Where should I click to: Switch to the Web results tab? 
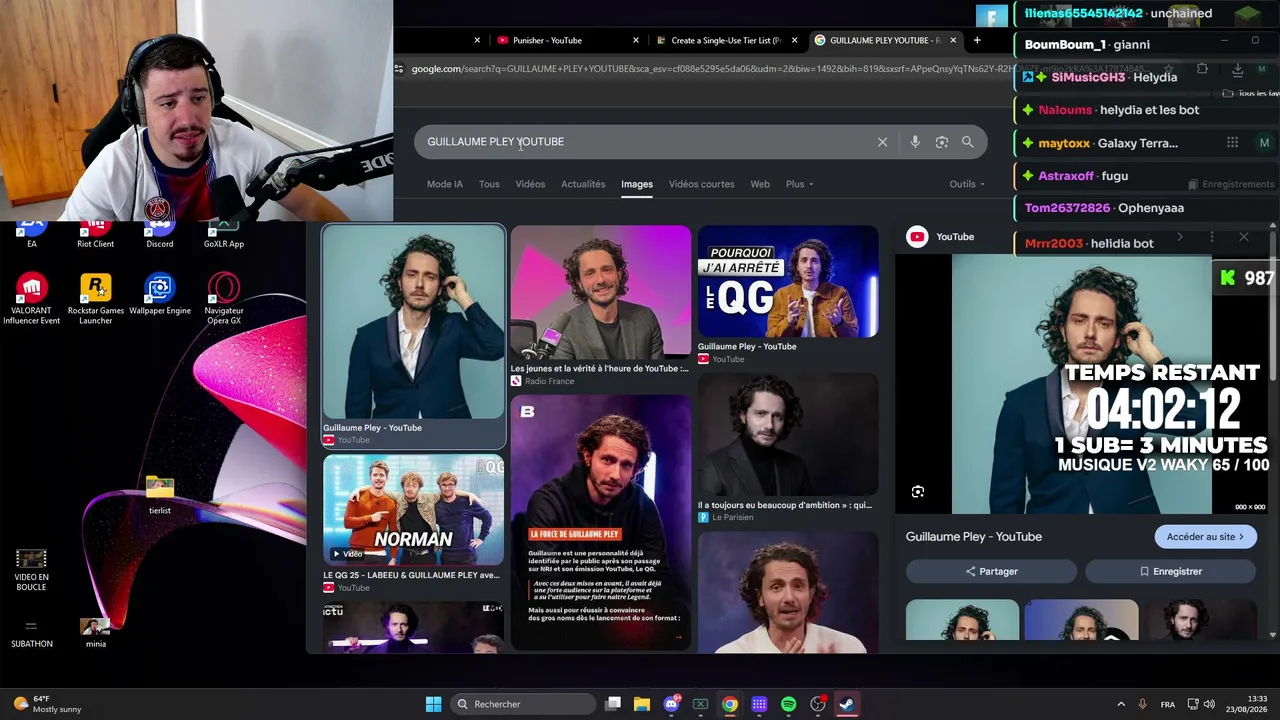point(760,184)
